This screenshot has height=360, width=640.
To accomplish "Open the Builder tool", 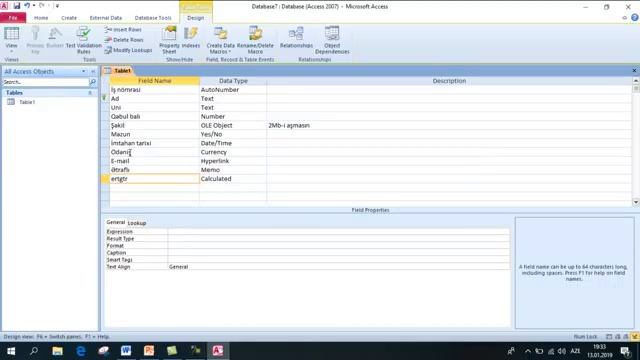I will [55, 38].
